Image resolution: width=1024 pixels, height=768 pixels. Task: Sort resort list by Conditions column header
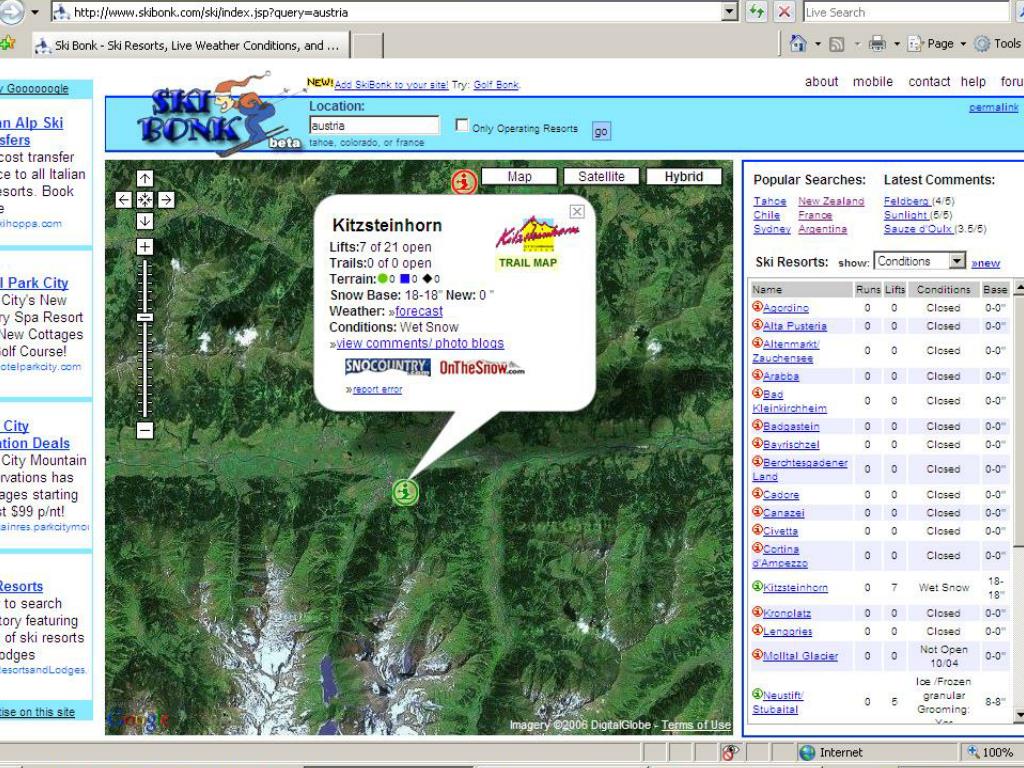tap(943, 289)
